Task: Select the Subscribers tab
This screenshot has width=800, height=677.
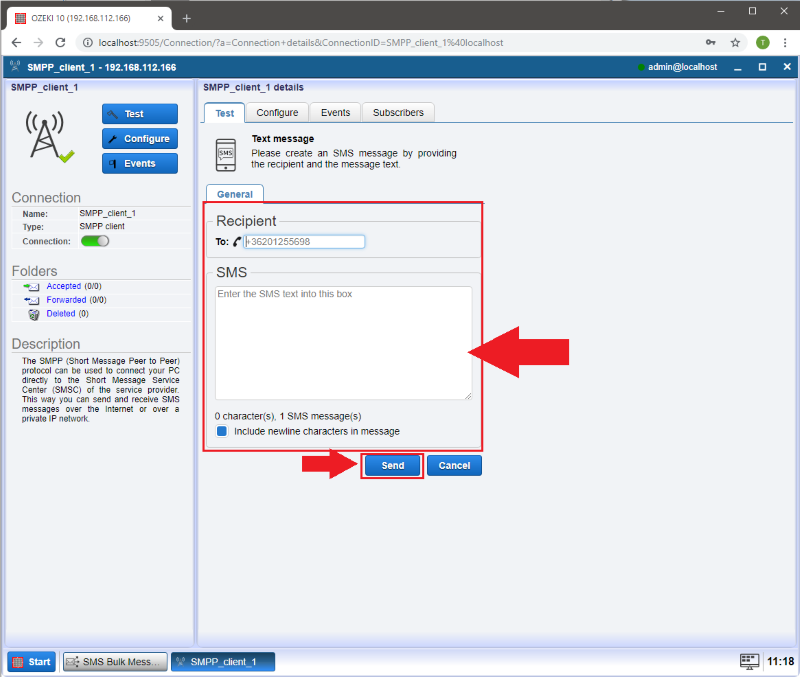Action: 398,113
